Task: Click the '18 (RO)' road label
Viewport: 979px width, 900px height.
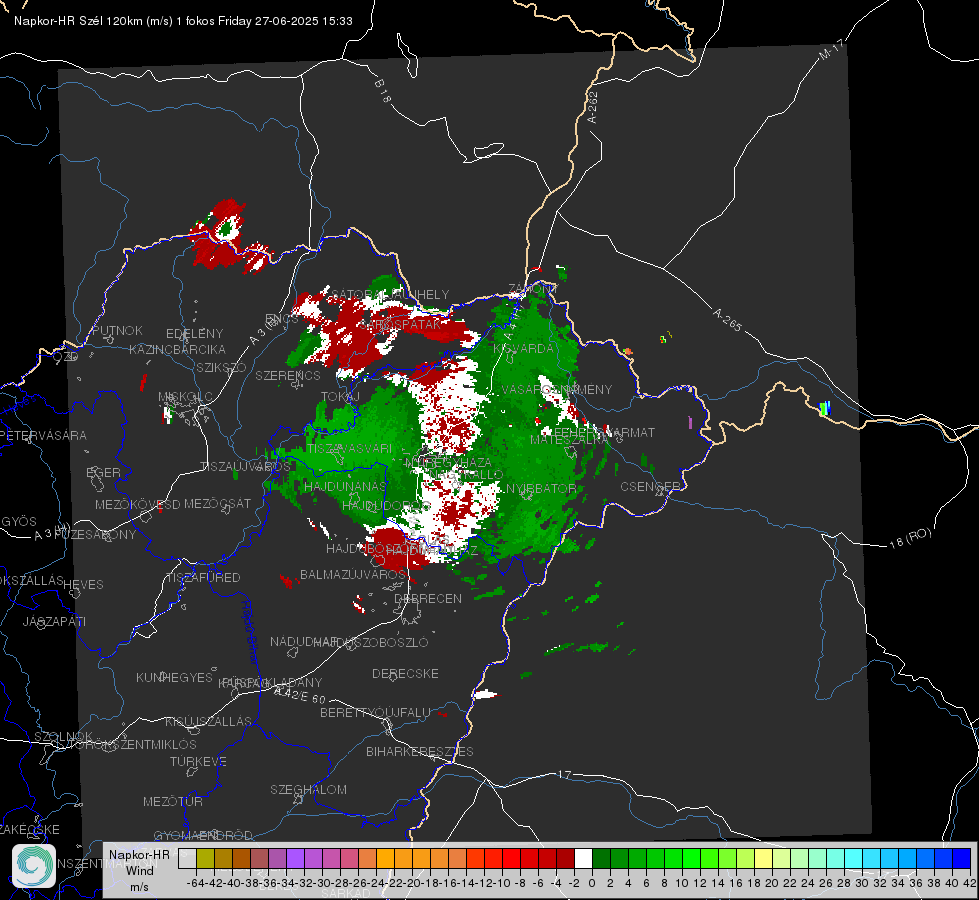Action: (x=910, y=538)
